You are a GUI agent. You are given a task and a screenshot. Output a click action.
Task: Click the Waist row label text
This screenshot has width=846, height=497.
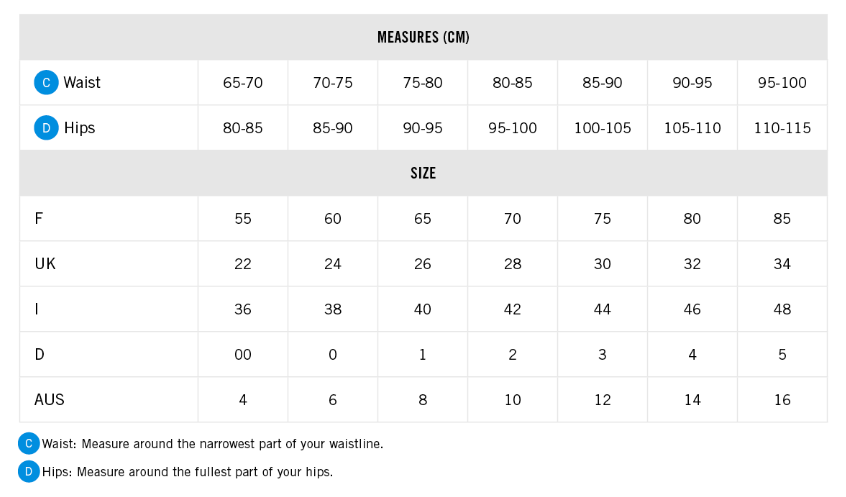tap(82, 83)
